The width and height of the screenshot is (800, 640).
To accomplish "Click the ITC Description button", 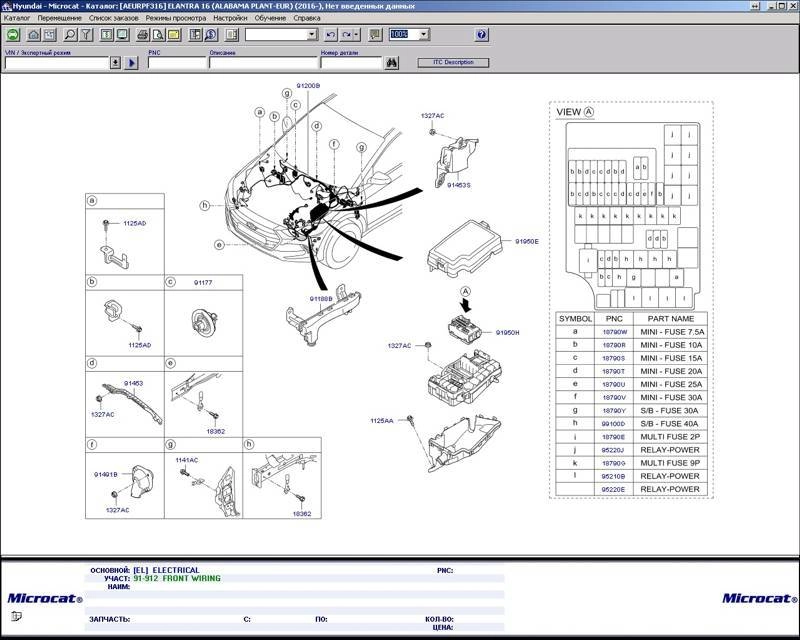I will (x=454, y=62).
